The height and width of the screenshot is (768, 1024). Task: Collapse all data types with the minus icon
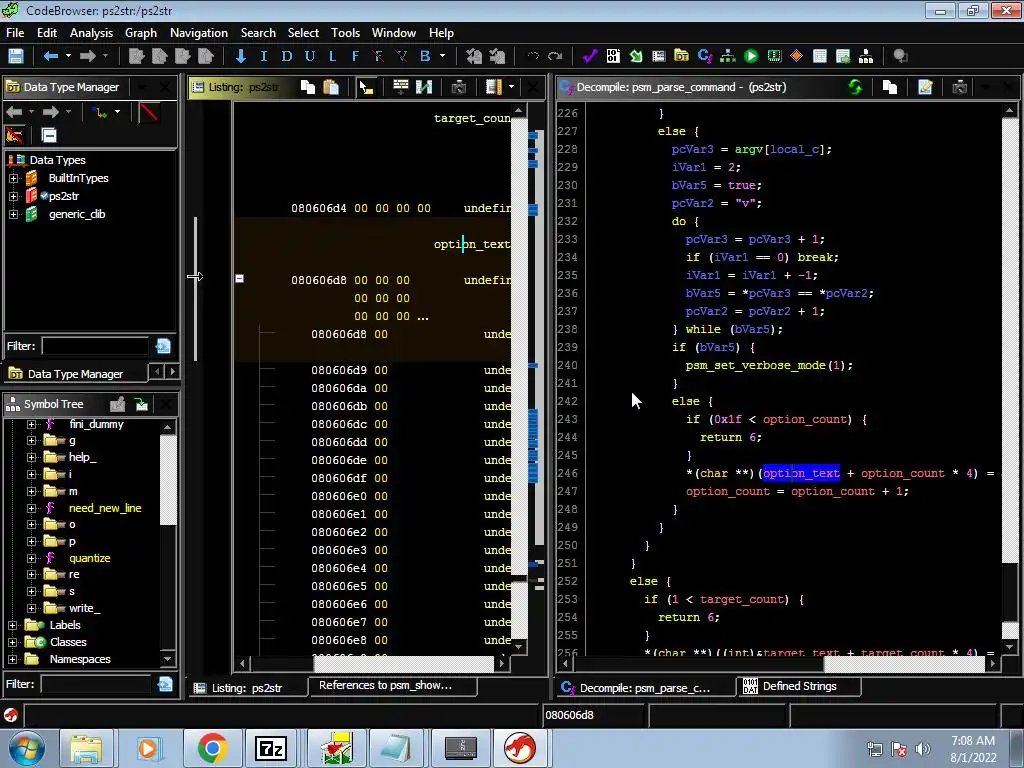(49, 135)
